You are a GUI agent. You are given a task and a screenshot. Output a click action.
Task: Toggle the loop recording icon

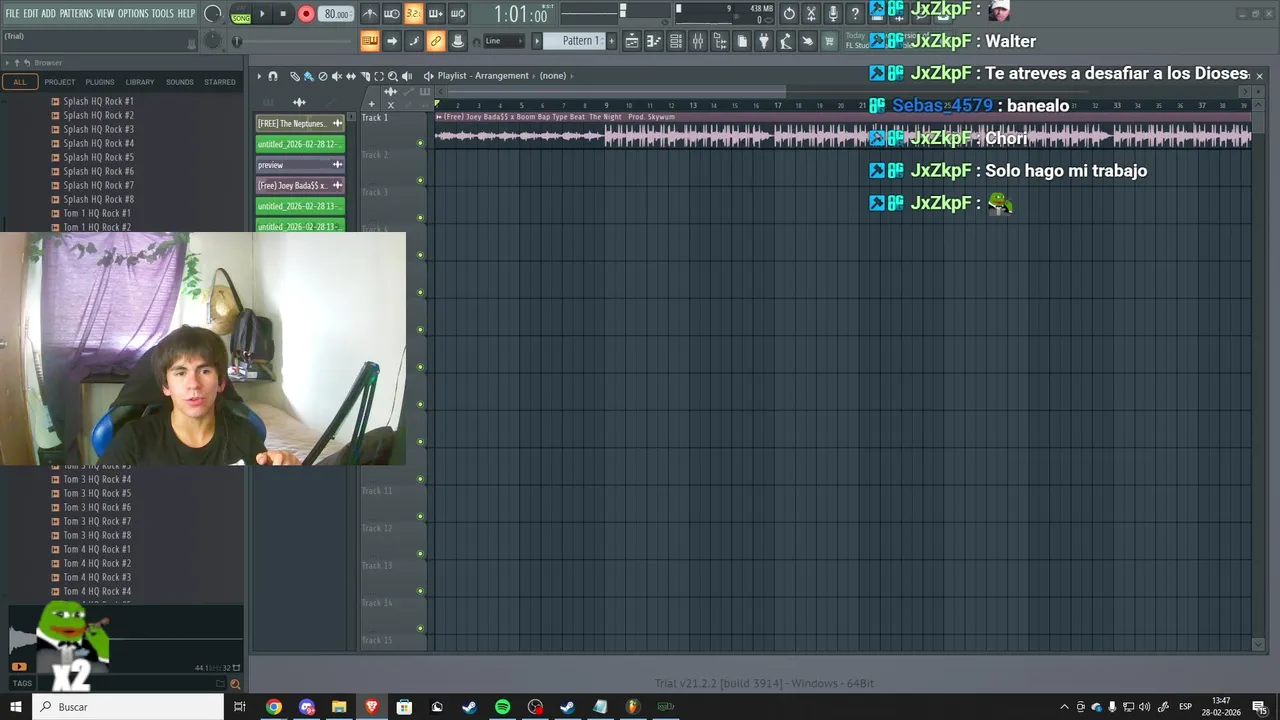pyautogui.click(x=458, y=14)
